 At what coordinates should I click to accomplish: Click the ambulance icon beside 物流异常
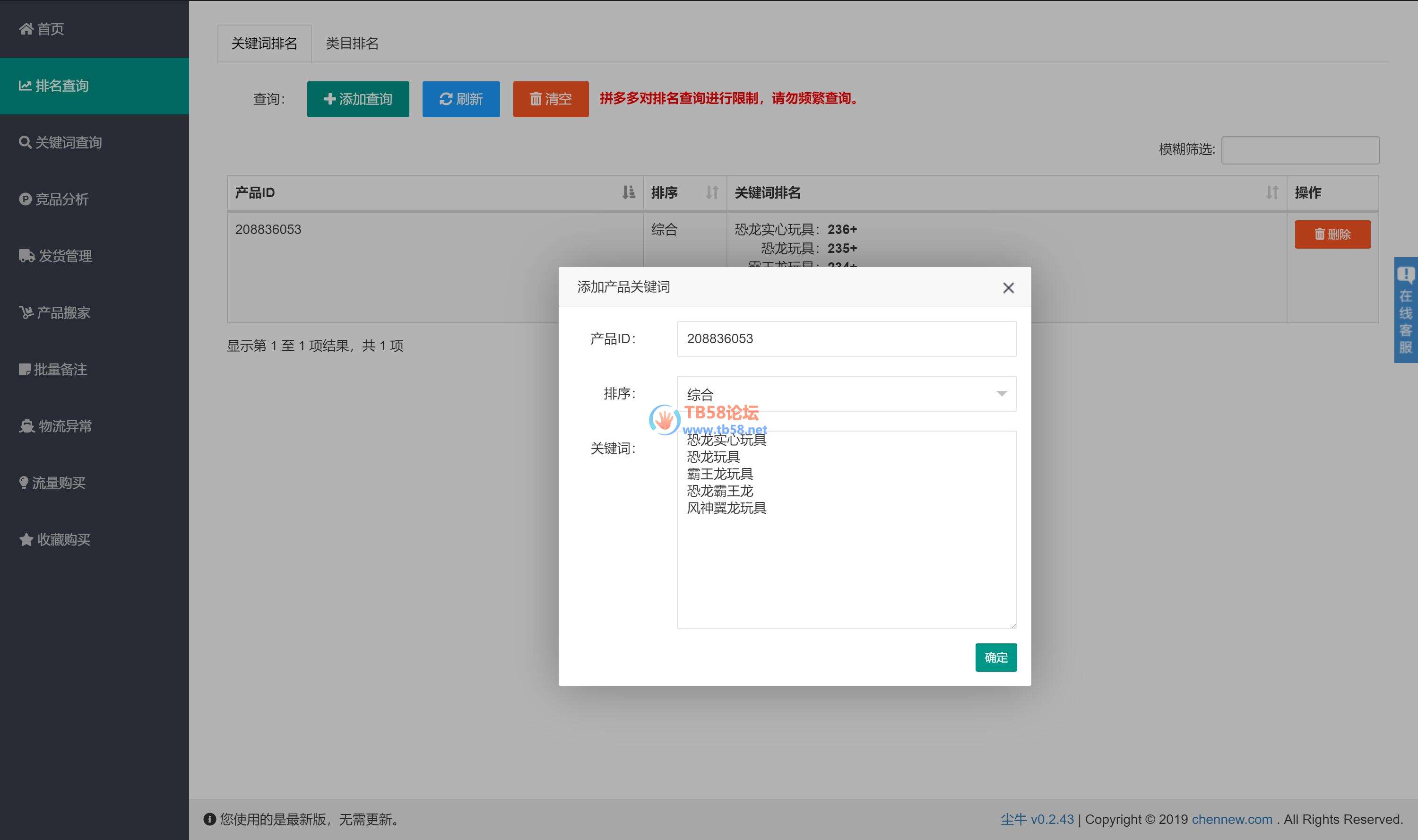[26, 426]
